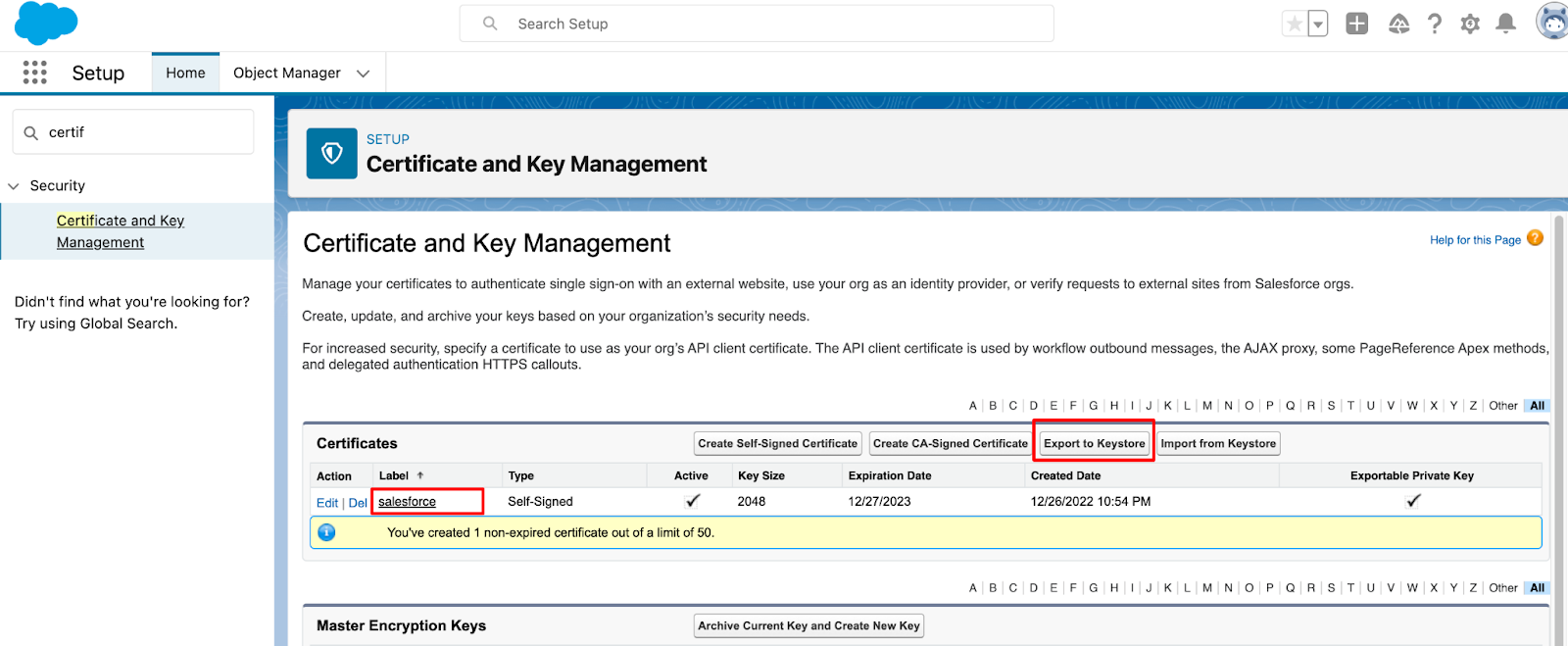The height and width of the screenshot is (646, 1568).
Task: Click Create Self-Signed Certificate button
Action: (777, 443)
